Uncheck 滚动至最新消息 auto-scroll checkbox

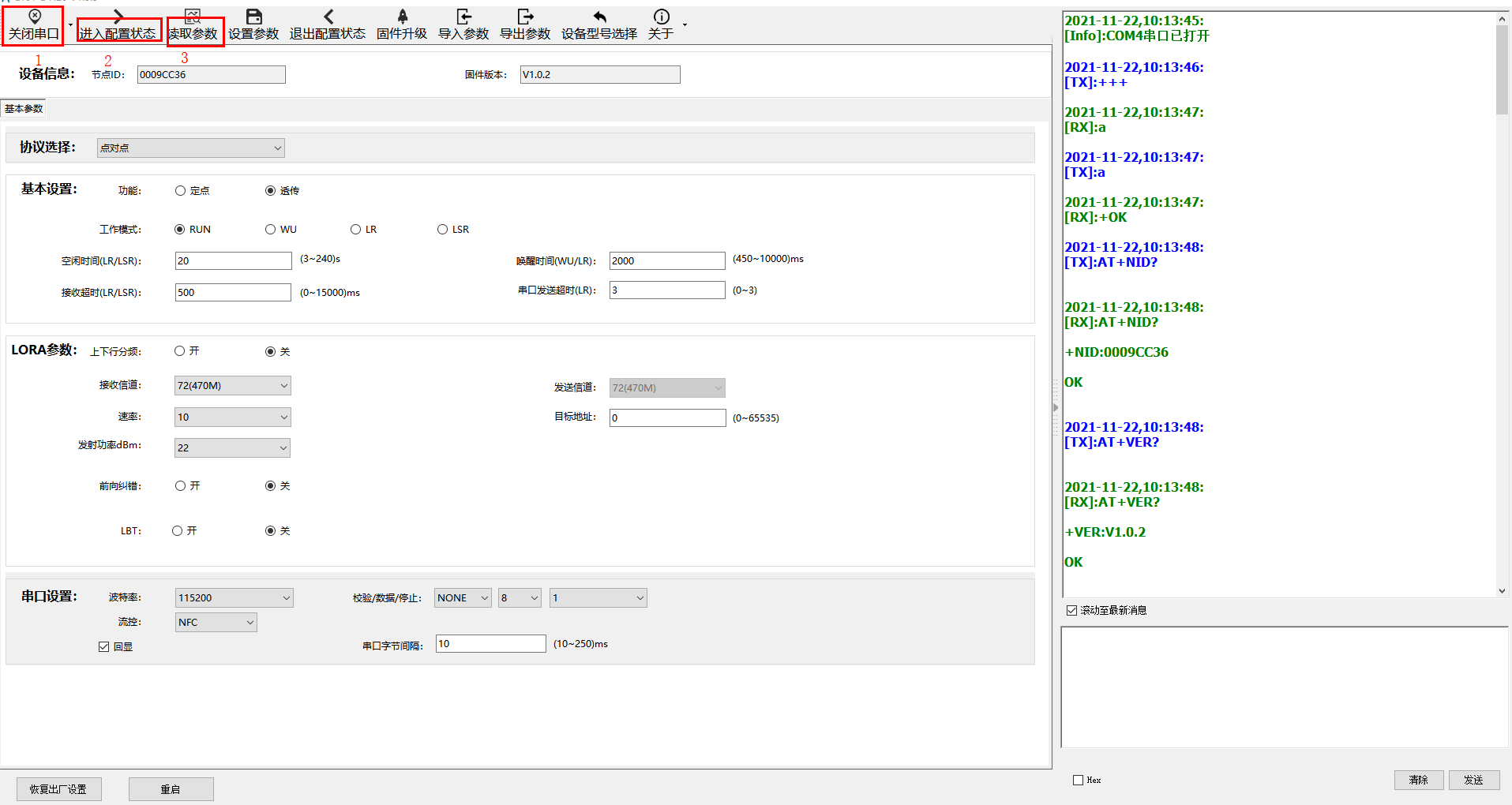pyautogui.click(x=1071, y=611)
